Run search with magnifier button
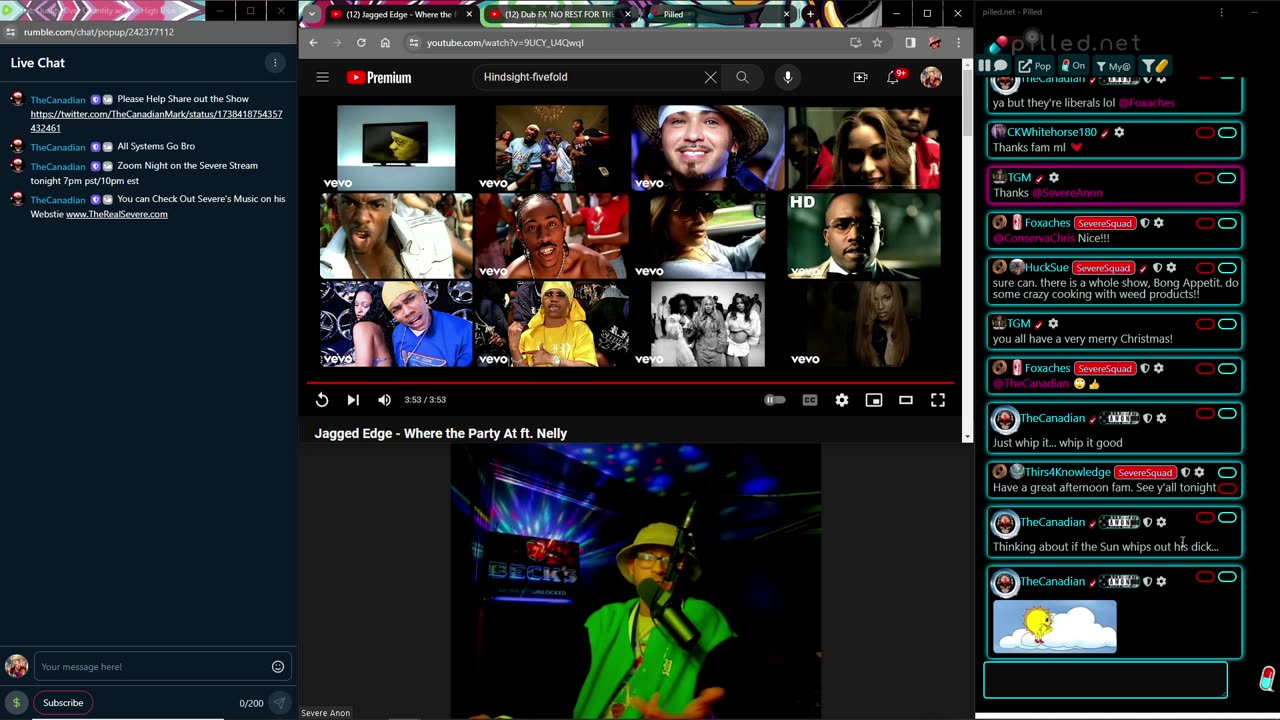Viewport: 1280px width, 720px height. coord(742,77)
